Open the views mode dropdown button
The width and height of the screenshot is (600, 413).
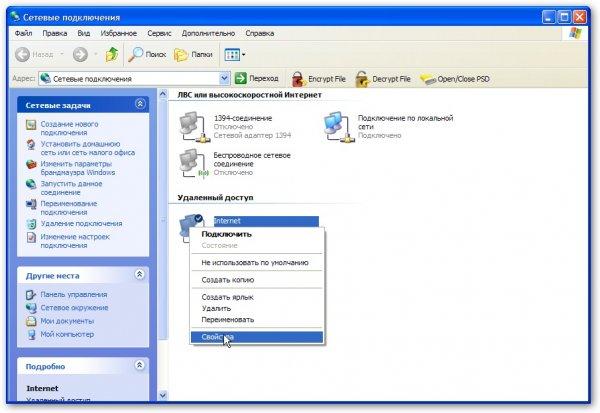(234, 54)
